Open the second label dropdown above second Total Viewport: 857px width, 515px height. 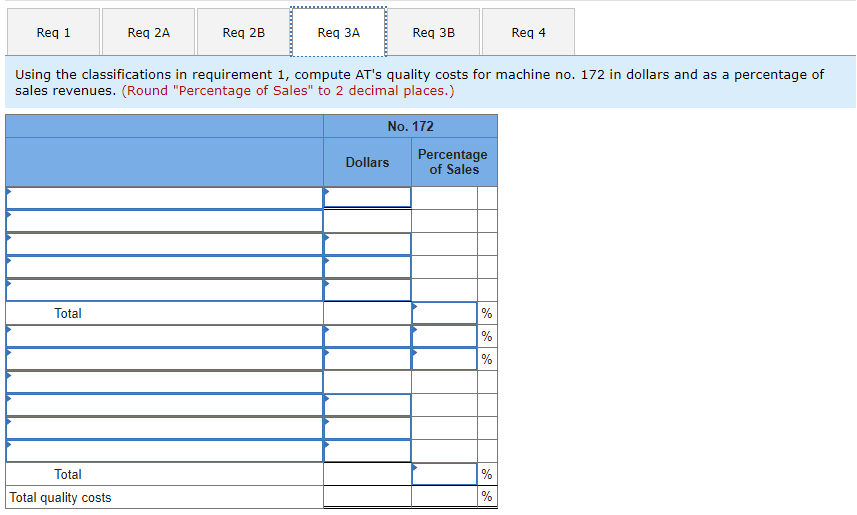[165, 428]
